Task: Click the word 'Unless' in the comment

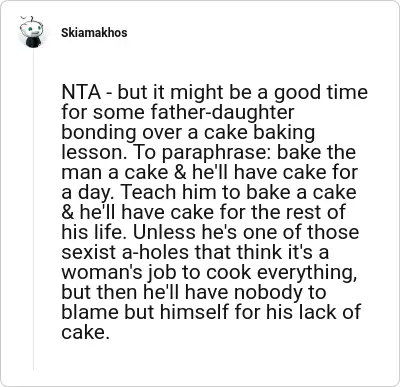Action: point(165,232)
